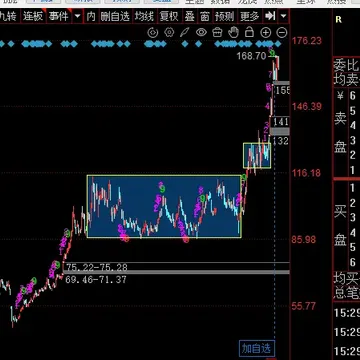360x360 pixels.
Task: Select sell level 1 row
Action: click(x=352, y=170)
